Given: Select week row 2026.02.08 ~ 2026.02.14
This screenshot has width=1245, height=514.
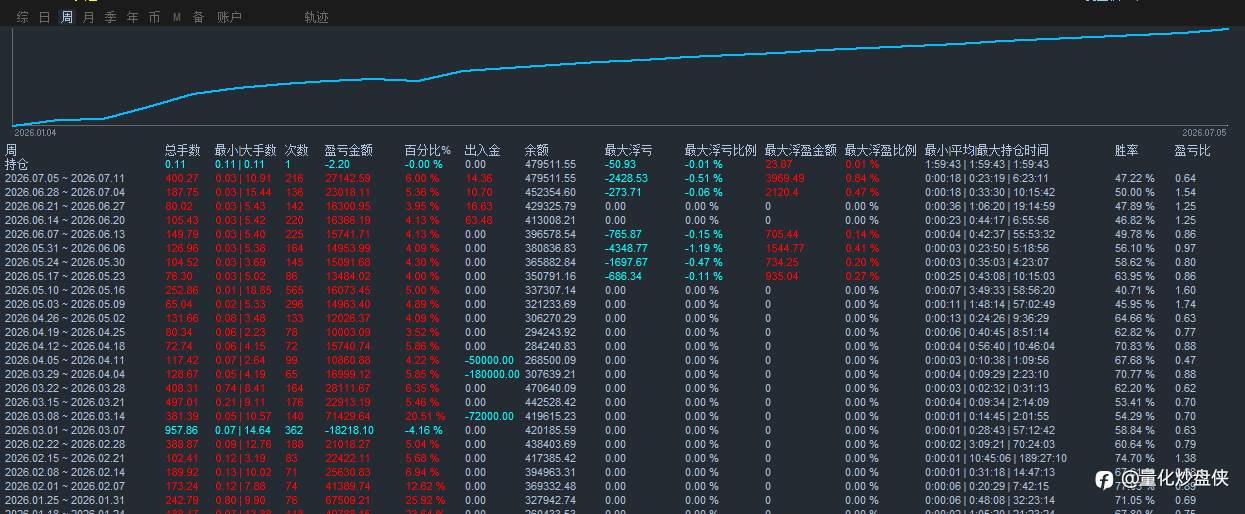Looking at the screenshot, I should (x=65, y=472).
